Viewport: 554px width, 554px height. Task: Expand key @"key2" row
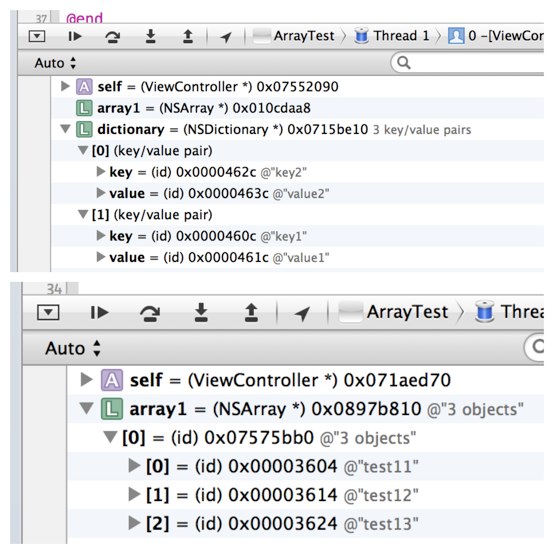tap(101, 172)
